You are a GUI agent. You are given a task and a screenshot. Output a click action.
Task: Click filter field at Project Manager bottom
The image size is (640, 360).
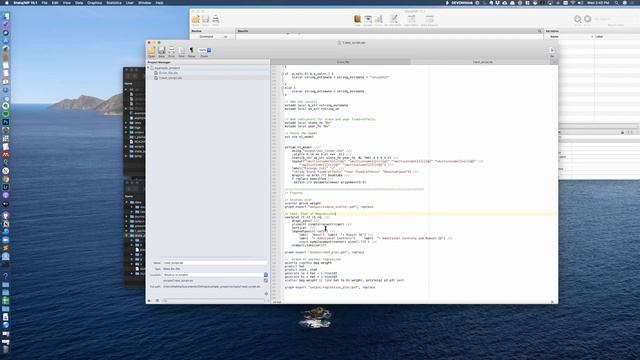point(214,300)
